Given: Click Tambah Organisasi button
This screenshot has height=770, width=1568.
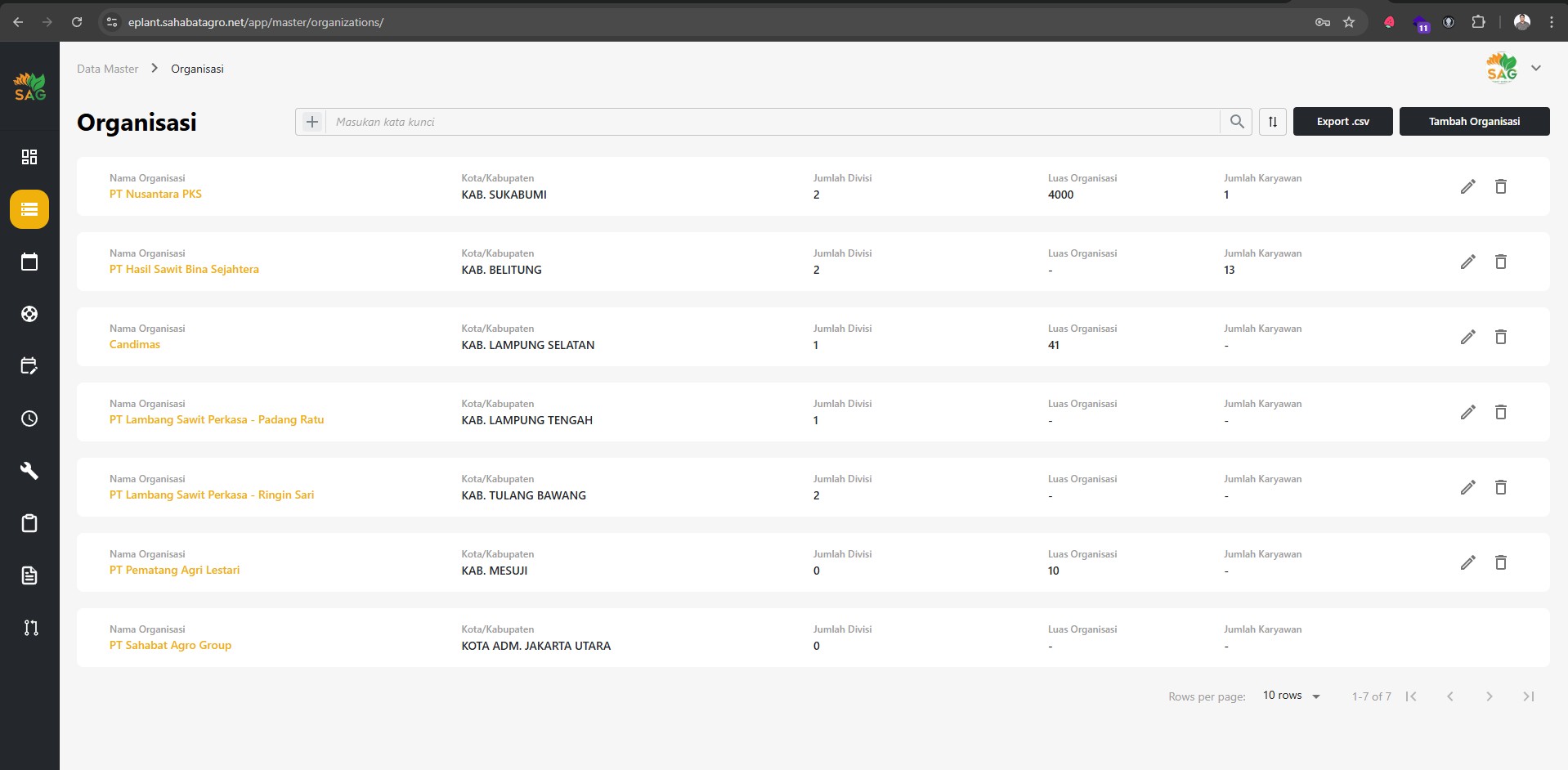Looking at the screenshot, I should tap(1473, 122).
